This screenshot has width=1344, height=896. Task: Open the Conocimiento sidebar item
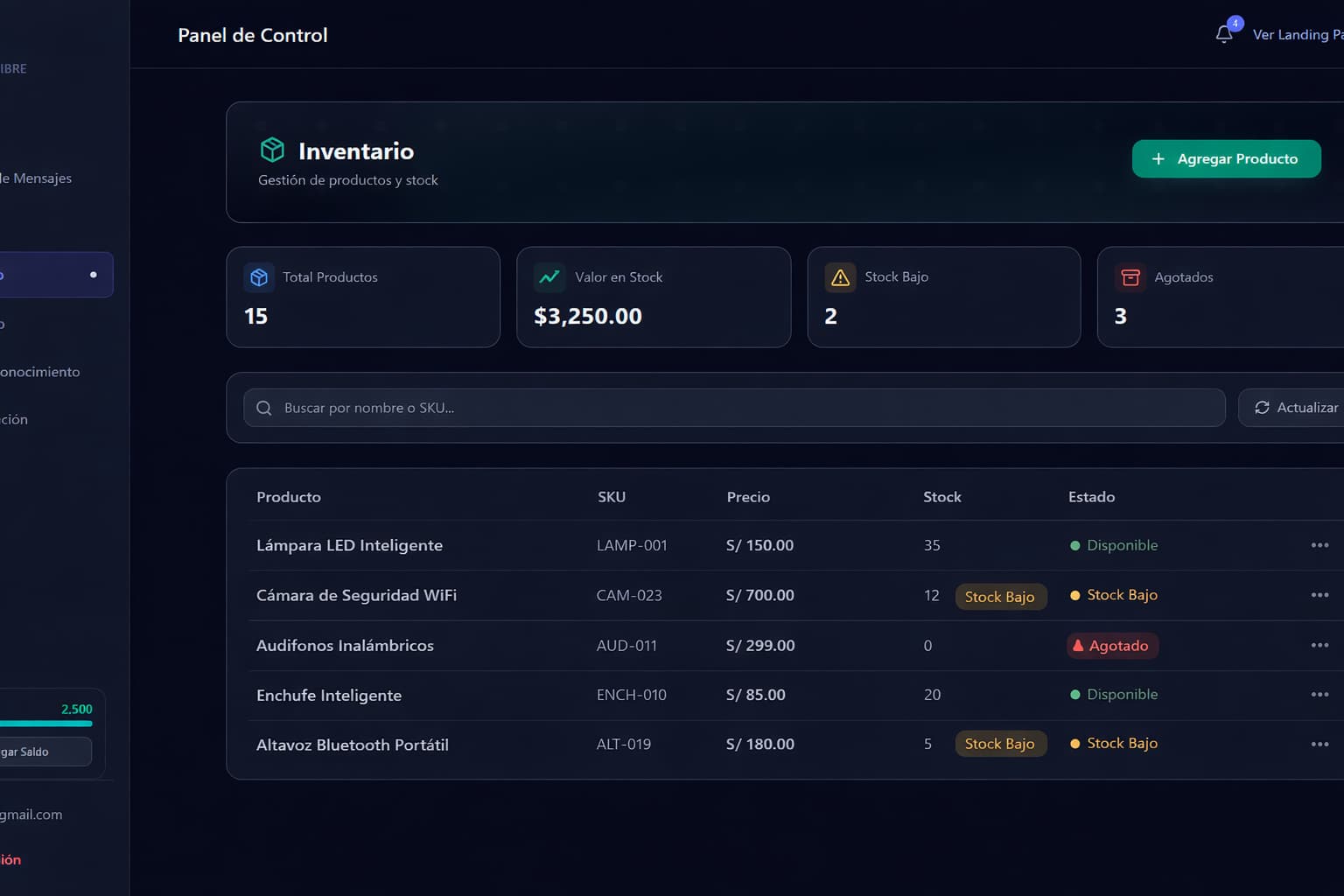(x=39, y=372)
